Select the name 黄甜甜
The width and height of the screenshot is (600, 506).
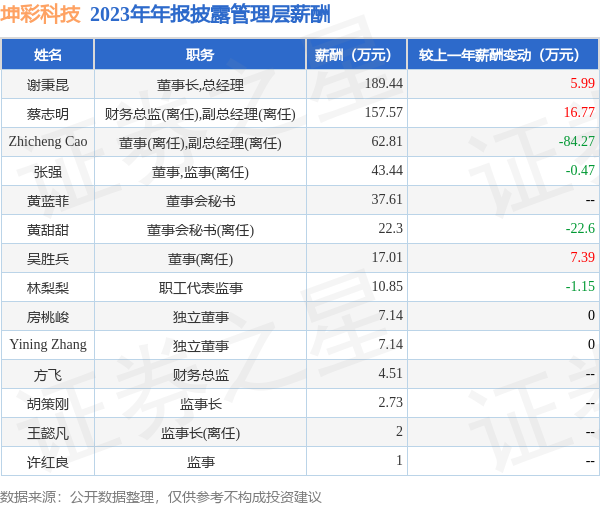pos(48,230)
